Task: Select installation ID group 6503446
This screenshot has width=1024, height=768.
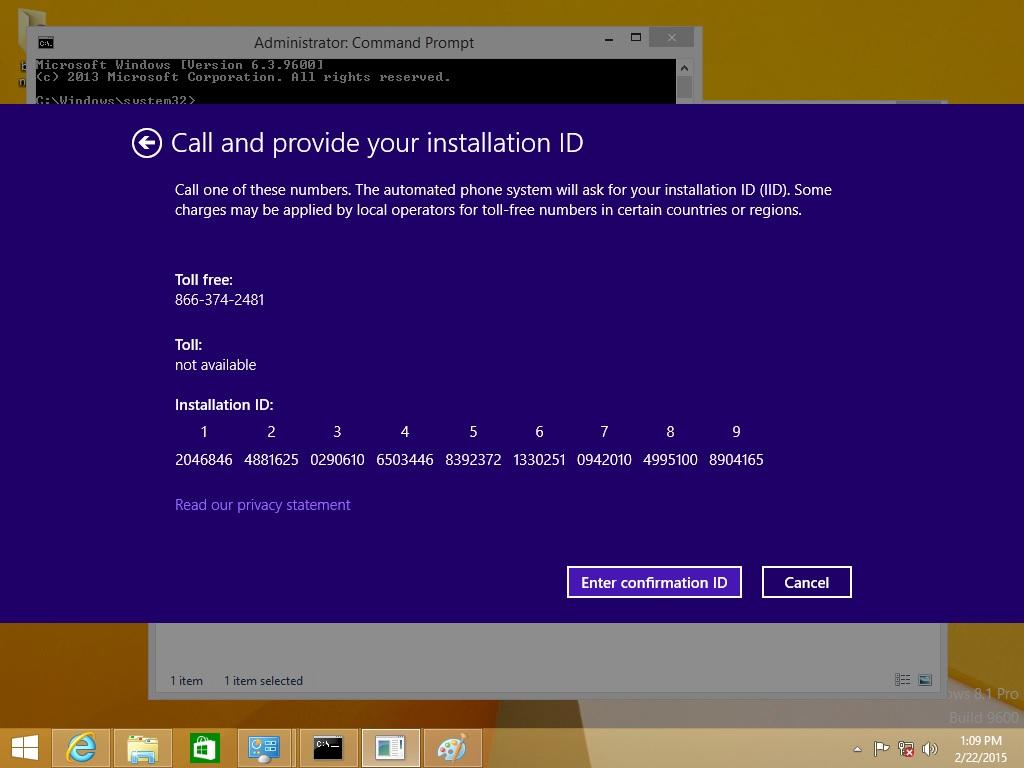Action: 405,460
